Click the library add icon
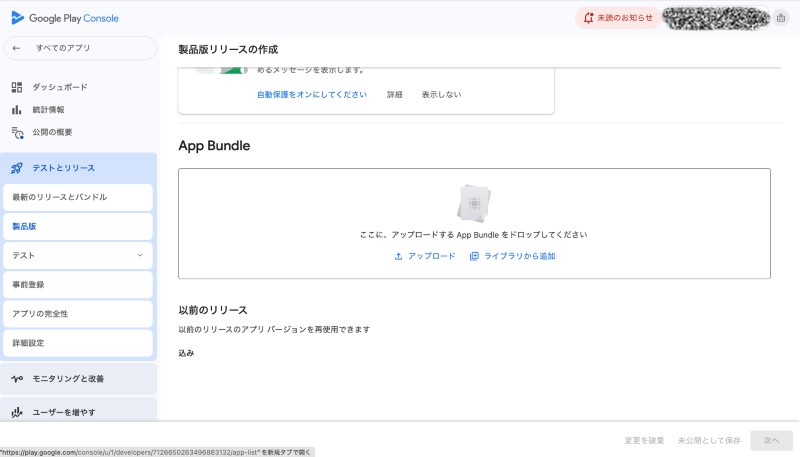This screenshot has height=457, width=800. (x=474, y=256)
